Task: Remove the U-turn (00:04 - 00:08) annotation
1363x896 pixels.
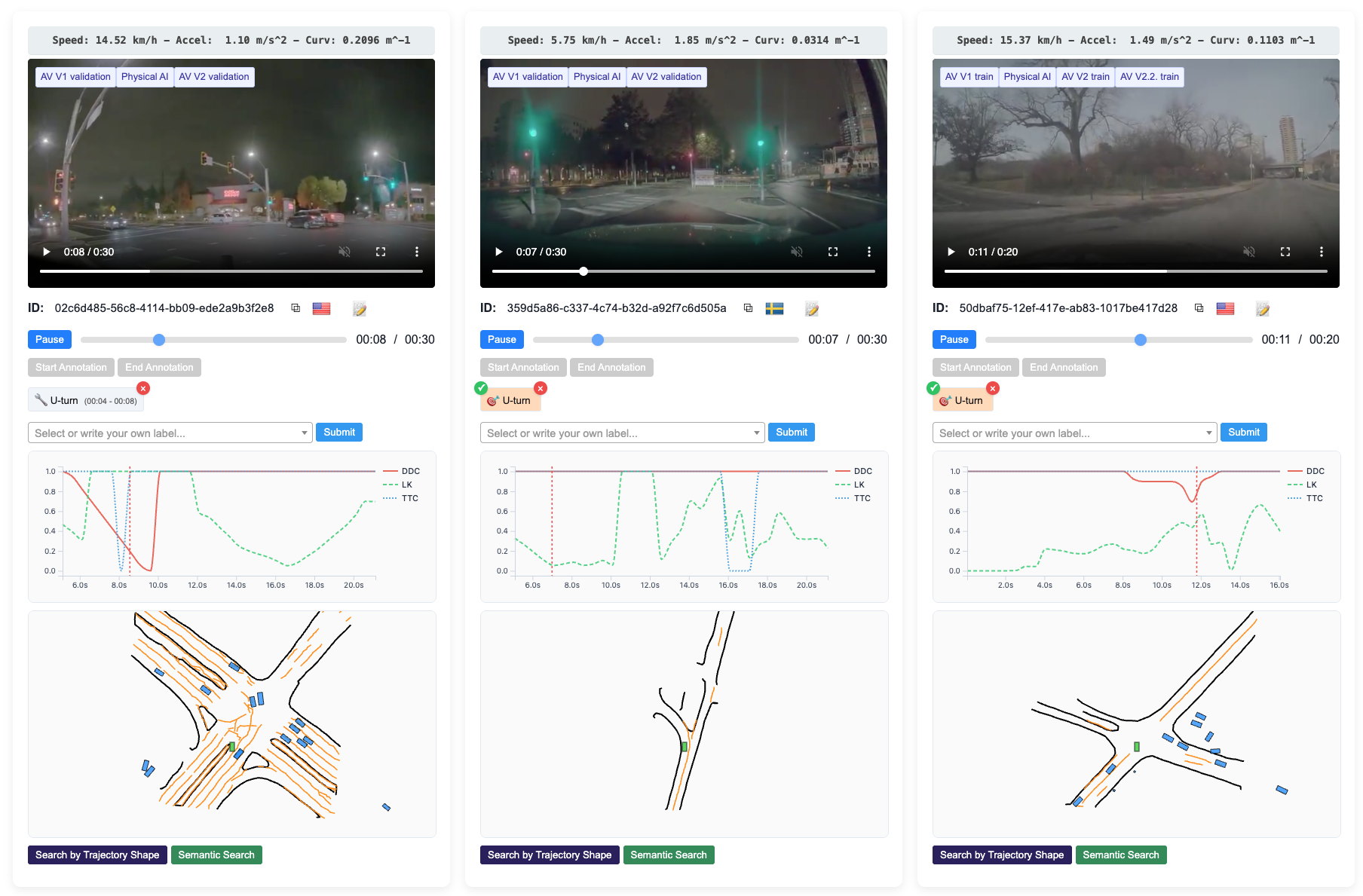Action: (x=143, y=388)
